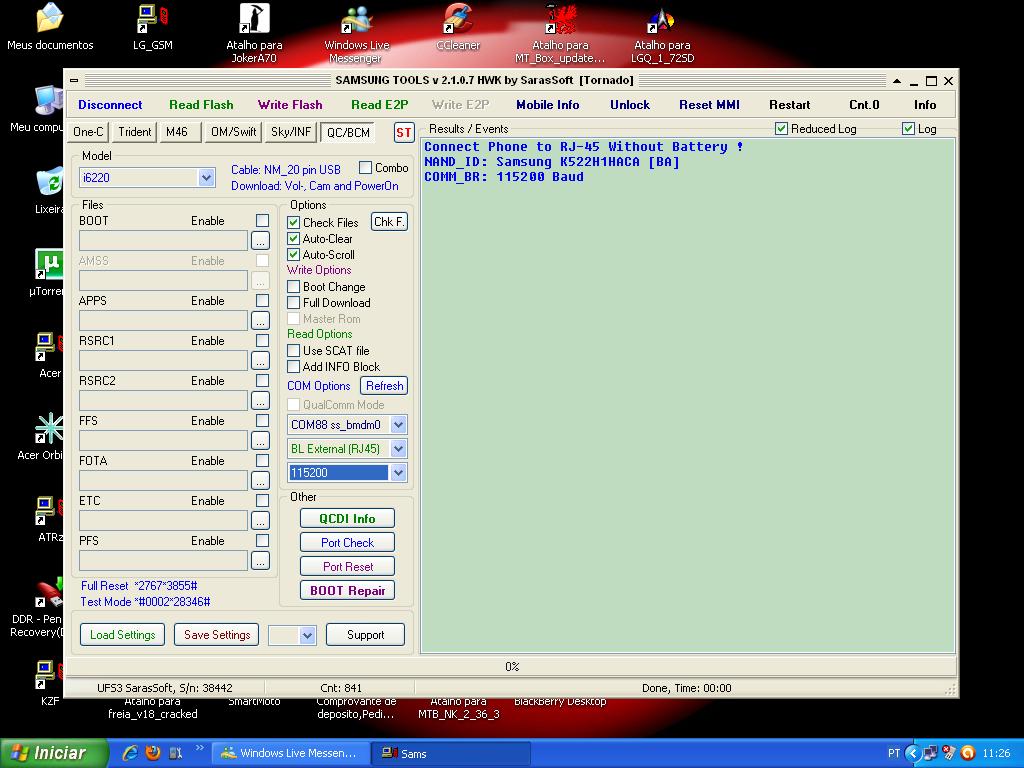Image resolution: width=1024 pixels, height=768 pixels.
Task: Select the Atalho para MT_Box_update shortcut
Action: pos(560,33)
